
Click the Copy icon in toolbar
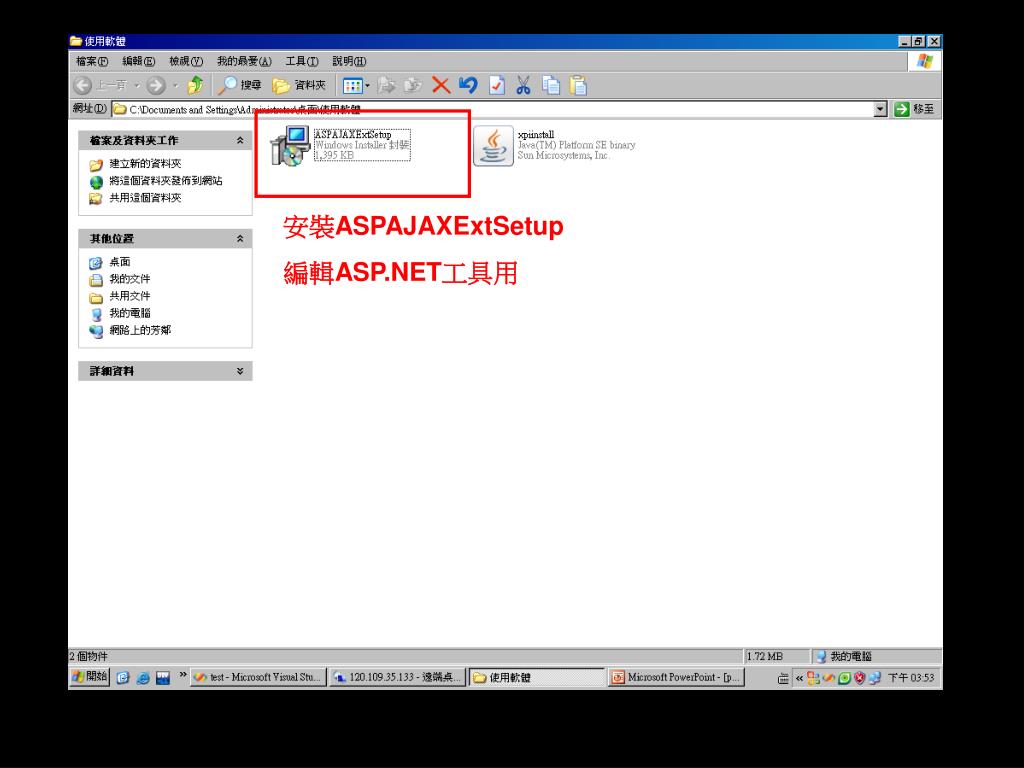click(x=551, y=85)
